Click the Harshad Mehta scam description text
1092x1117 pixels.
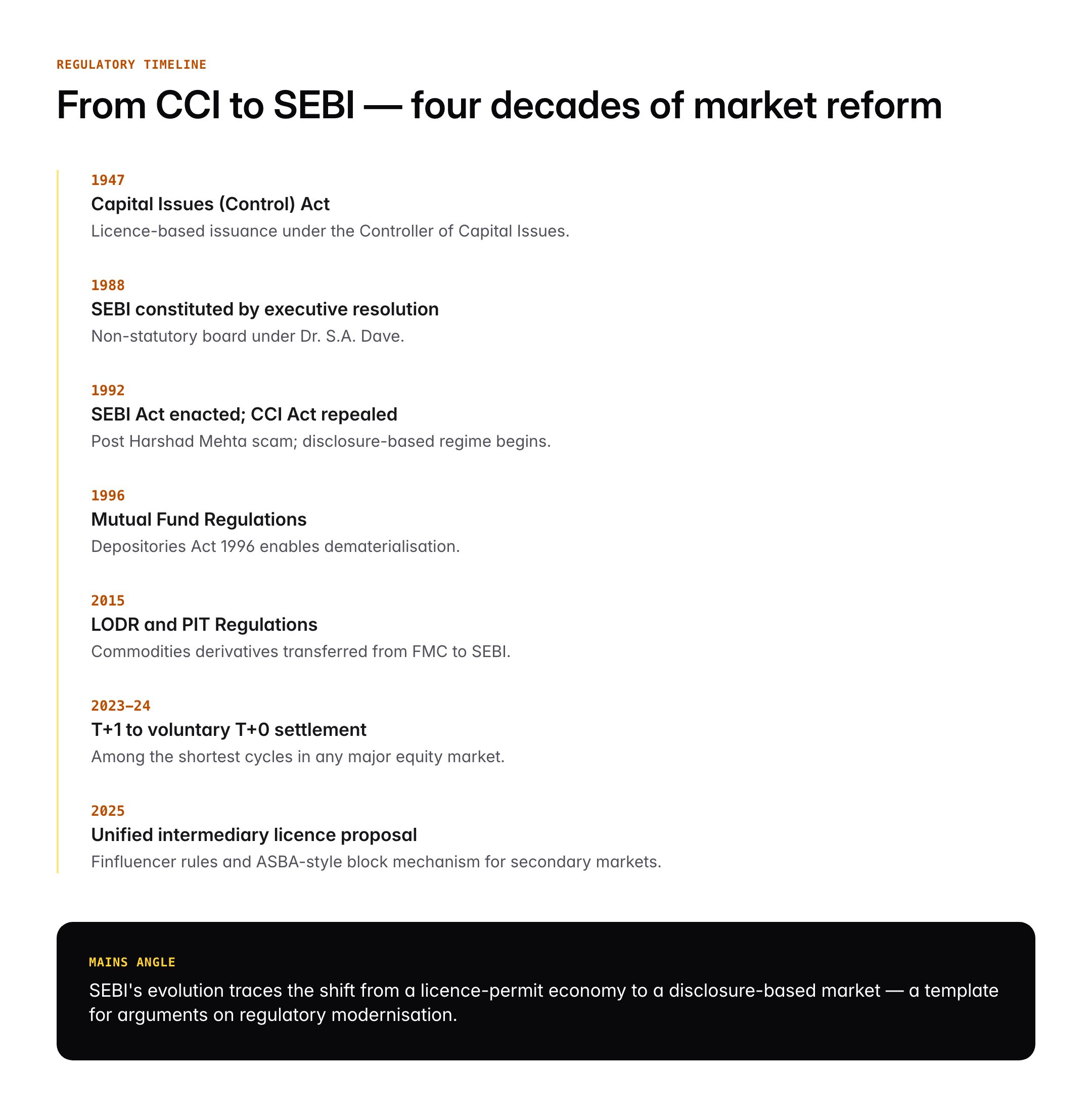click(x=321, y=442)
